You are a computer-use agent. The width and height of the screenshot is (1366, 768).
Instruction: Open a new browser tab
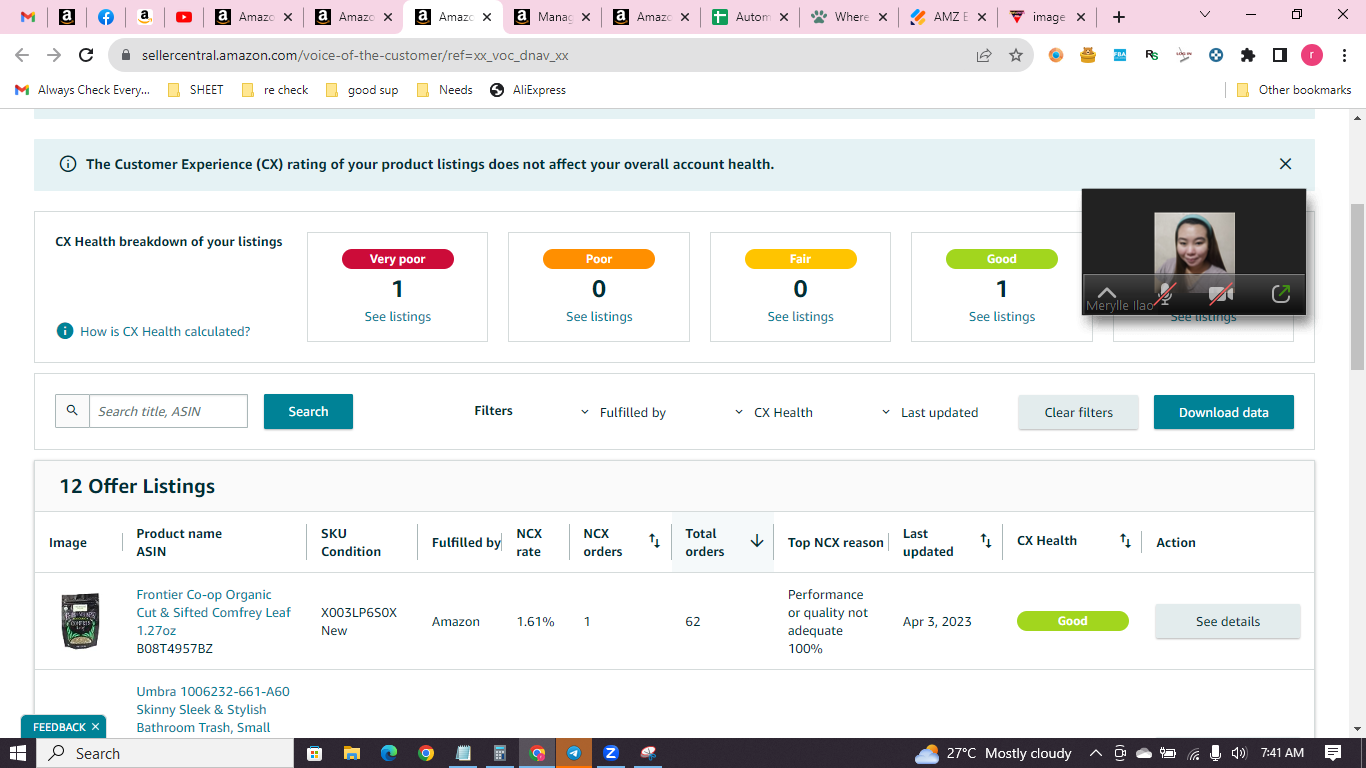[1119, 17]
